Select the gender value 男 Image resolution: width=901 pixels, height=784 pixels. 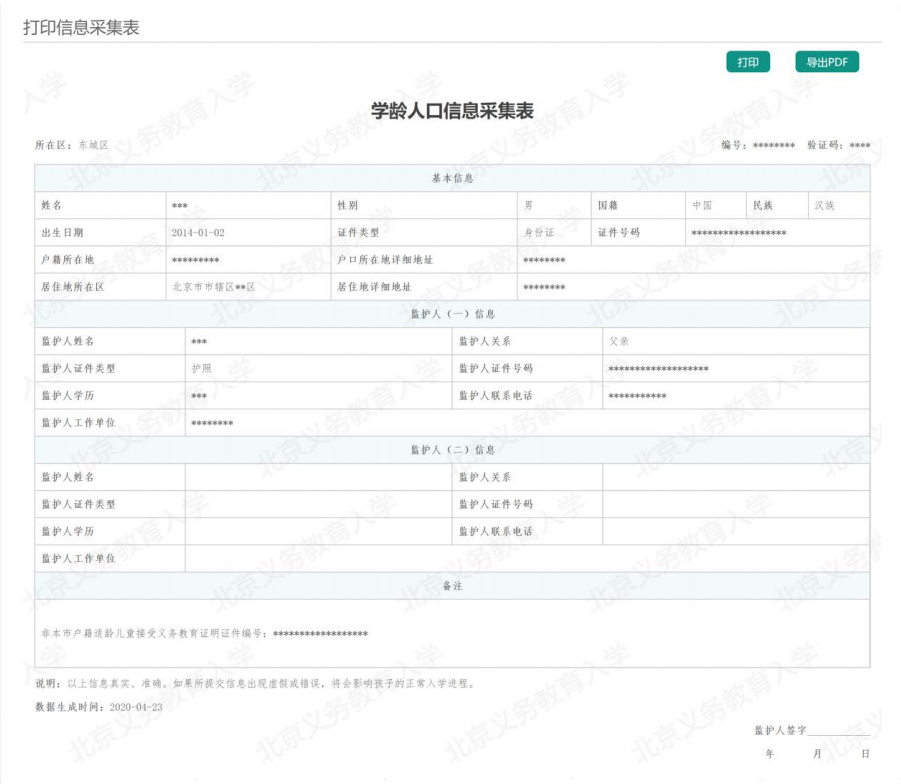pyautogui.click(x=529, y=206)
